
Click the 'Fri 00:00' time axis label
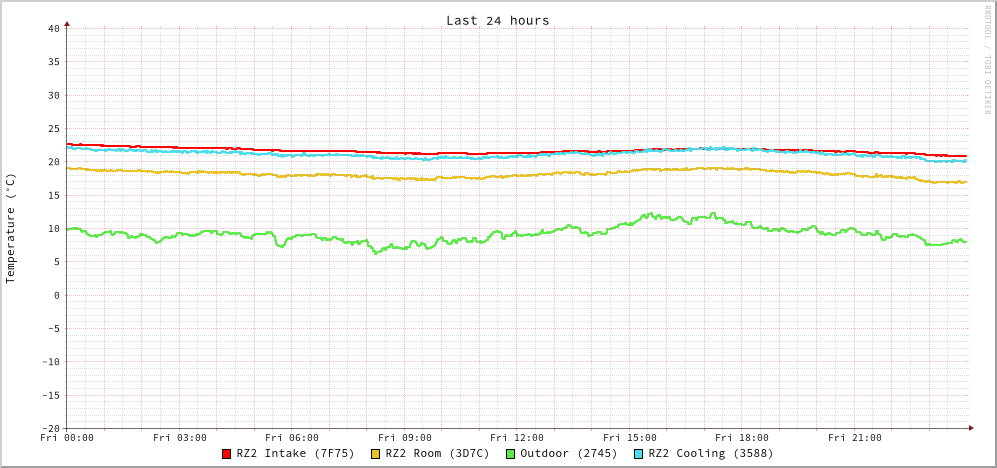(x=67, y=438)
